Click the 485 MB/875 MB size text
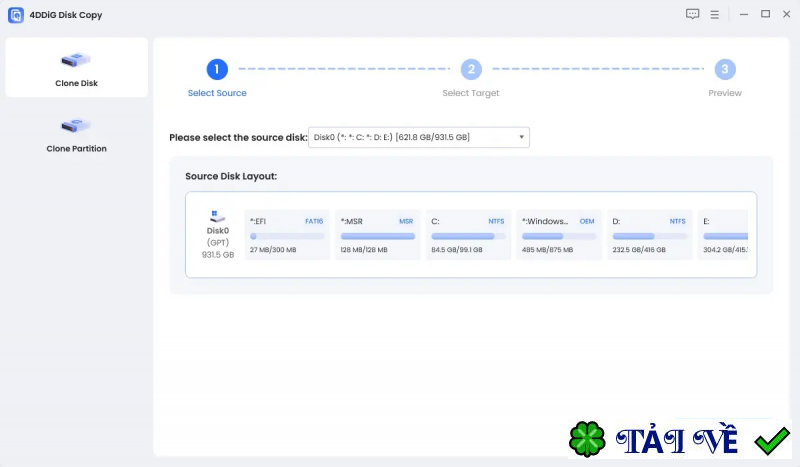Image resolution: width=800 pixels, height=467 pixels. pyautogui.click(x=547, y=250)
